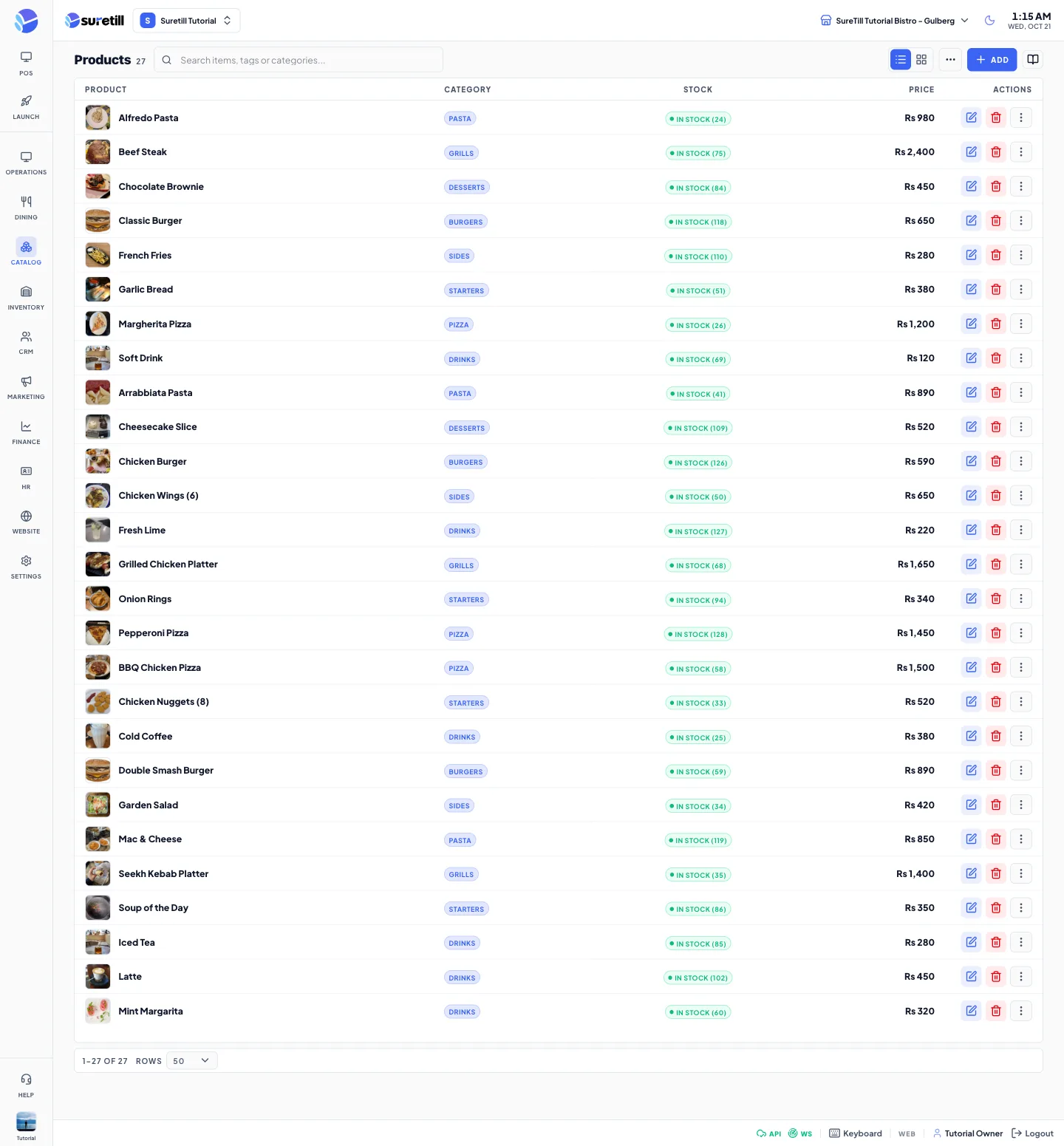Viewport: 1064px width, 1146px height.
Task: Click the WS status indicator
Action: coord(800,1133)
